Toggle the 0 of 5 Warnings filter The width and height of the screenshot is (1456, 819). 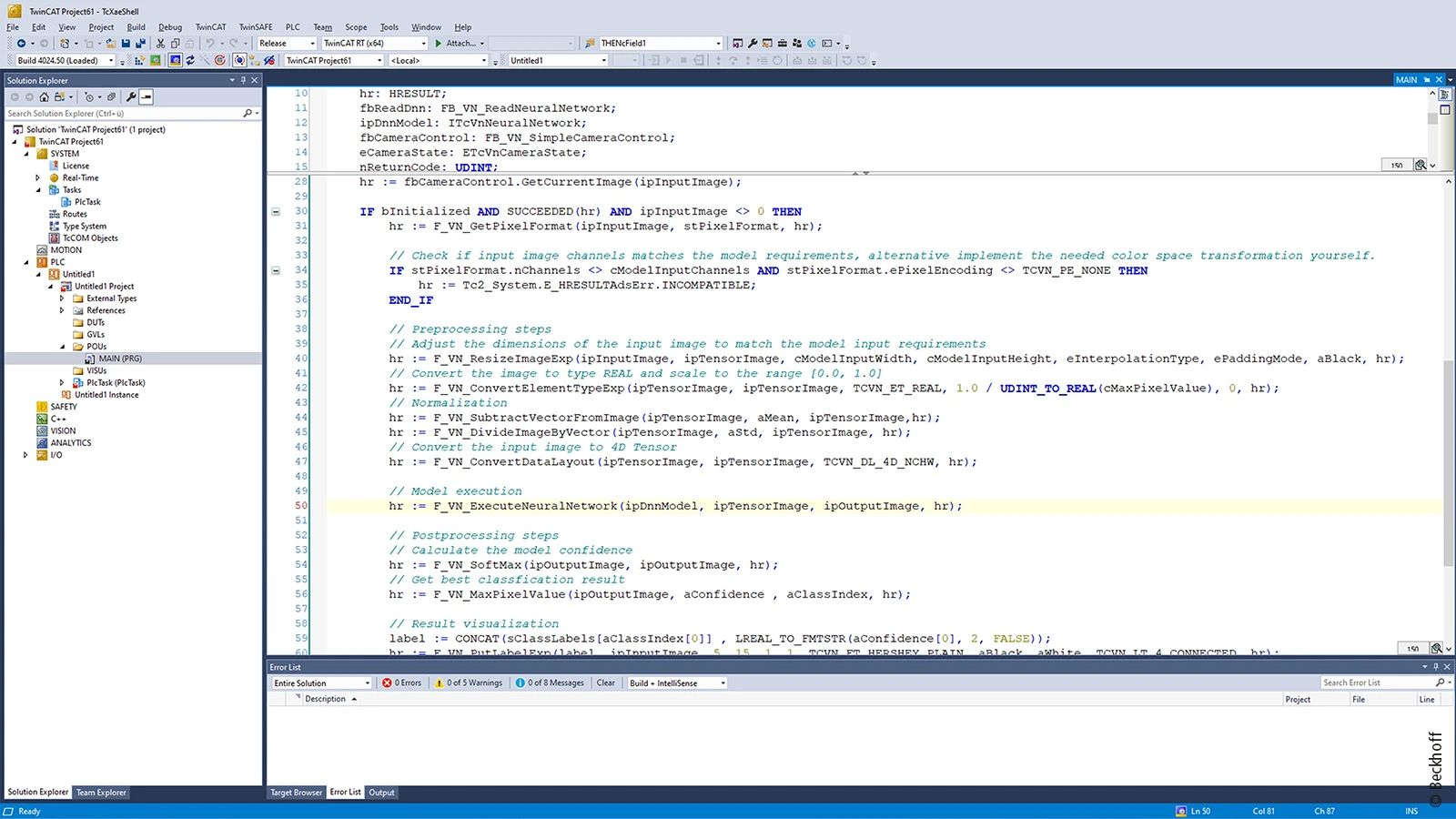click(468, 682)
